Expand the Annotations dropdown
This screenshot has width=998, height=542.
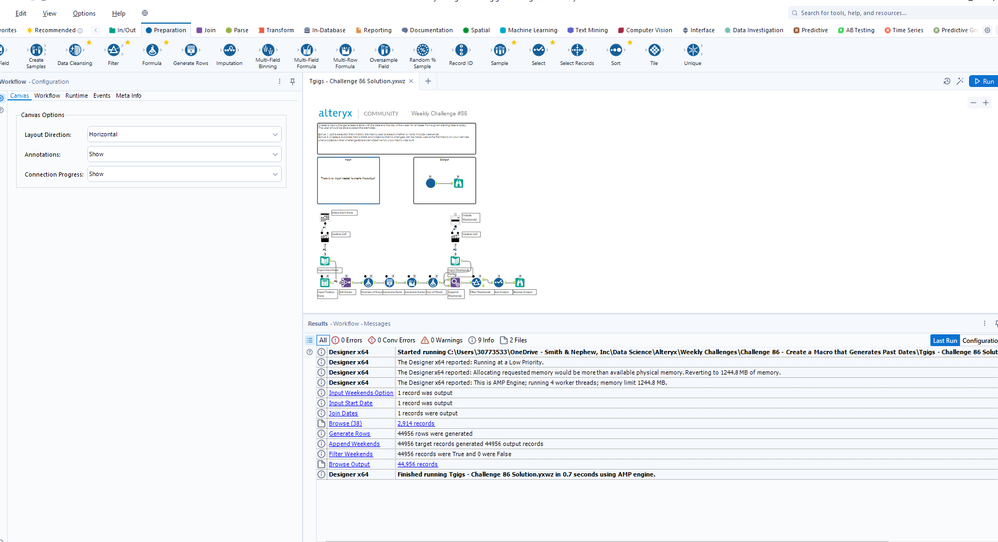pos(184,154)
